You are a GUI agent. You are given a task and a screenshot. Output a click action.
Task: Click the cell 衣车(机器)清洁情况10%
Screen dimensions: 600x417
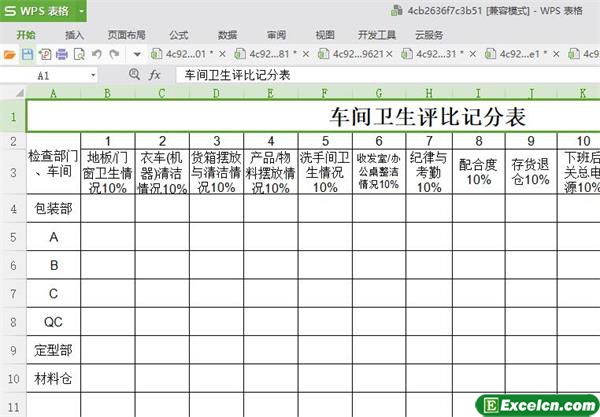(162, 172)
